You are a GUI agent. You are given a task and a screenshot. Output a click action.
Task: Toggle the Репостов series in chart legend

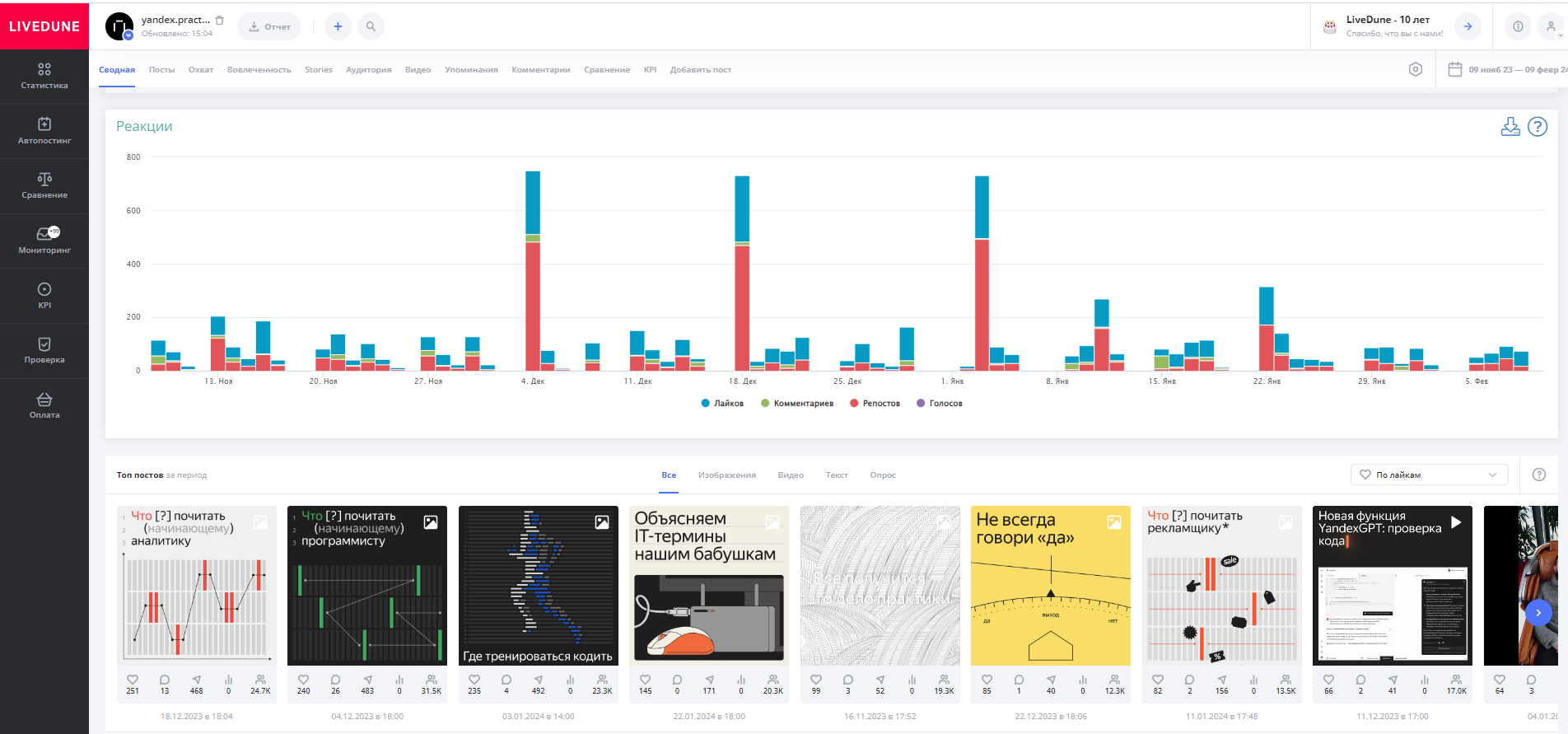pyautogui.click(x=875, y=404)
